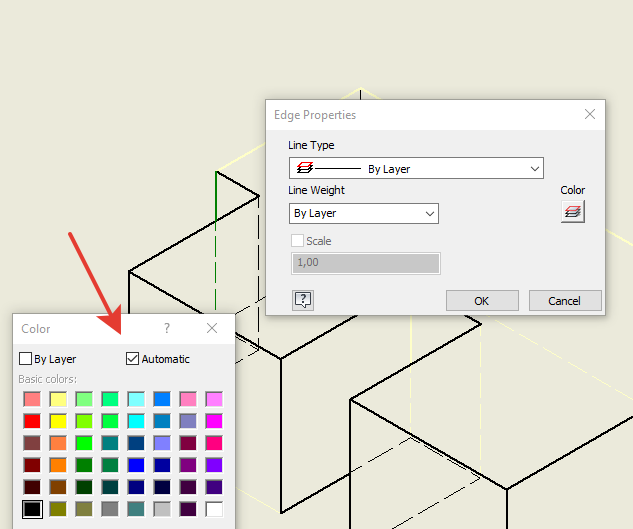Open the Line Weight By Layer dropdown
Image resolution: width=633 pixels, height=529 pixels.
[364, 213]
